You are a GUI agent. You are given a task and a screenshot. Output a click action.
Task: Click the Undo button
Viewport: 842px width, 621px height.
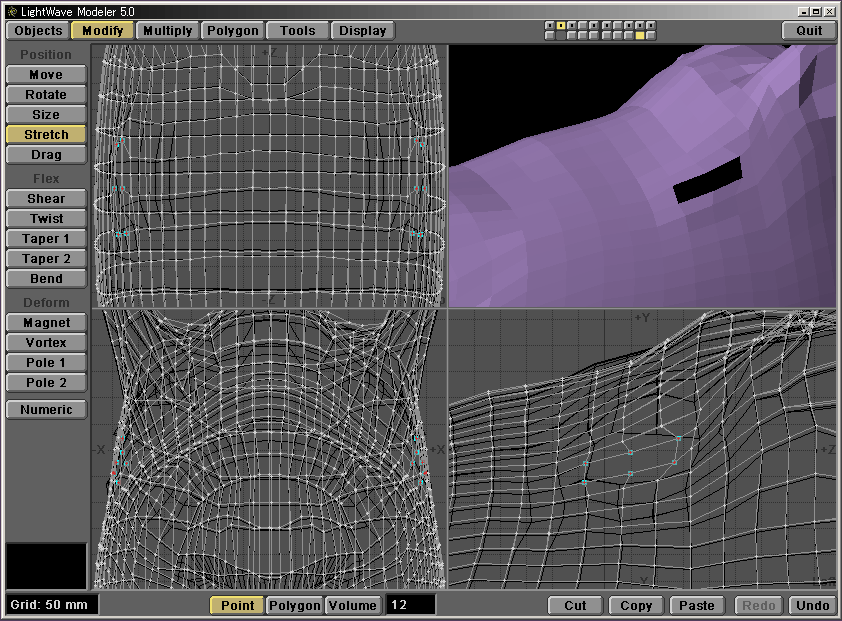click(x=812, y=605)
